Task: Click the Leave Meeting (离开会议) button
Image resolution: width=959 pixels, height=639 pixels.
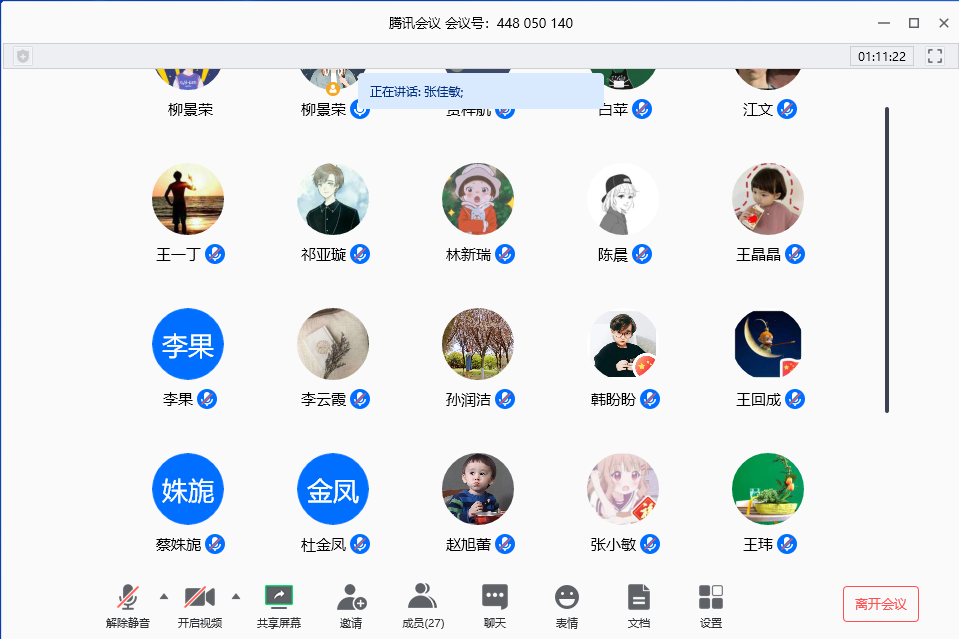Action: click(880, 604)
